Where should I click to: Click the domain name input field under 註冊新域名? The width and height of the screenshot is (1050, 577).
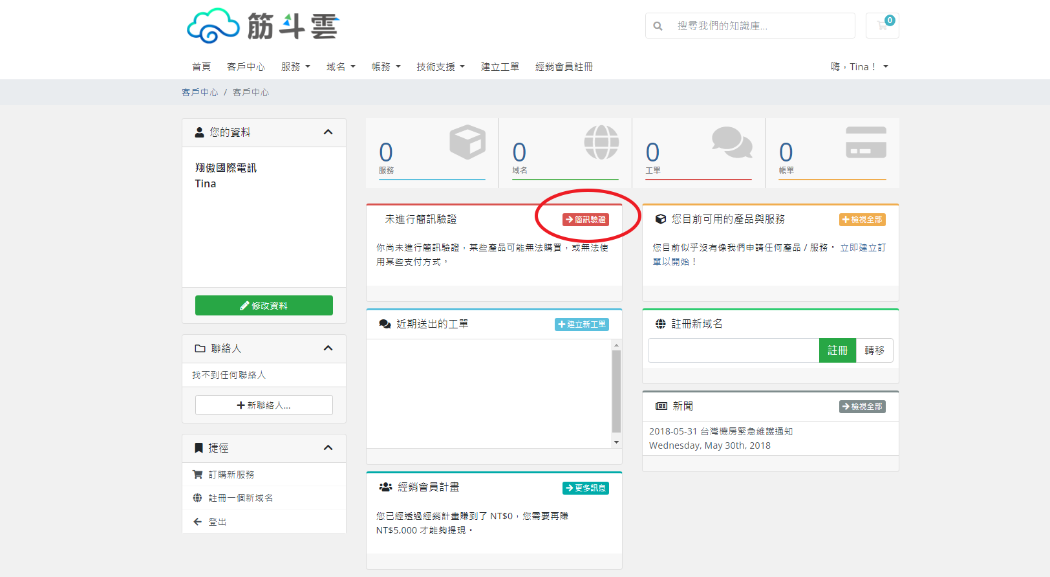(733, 350)
